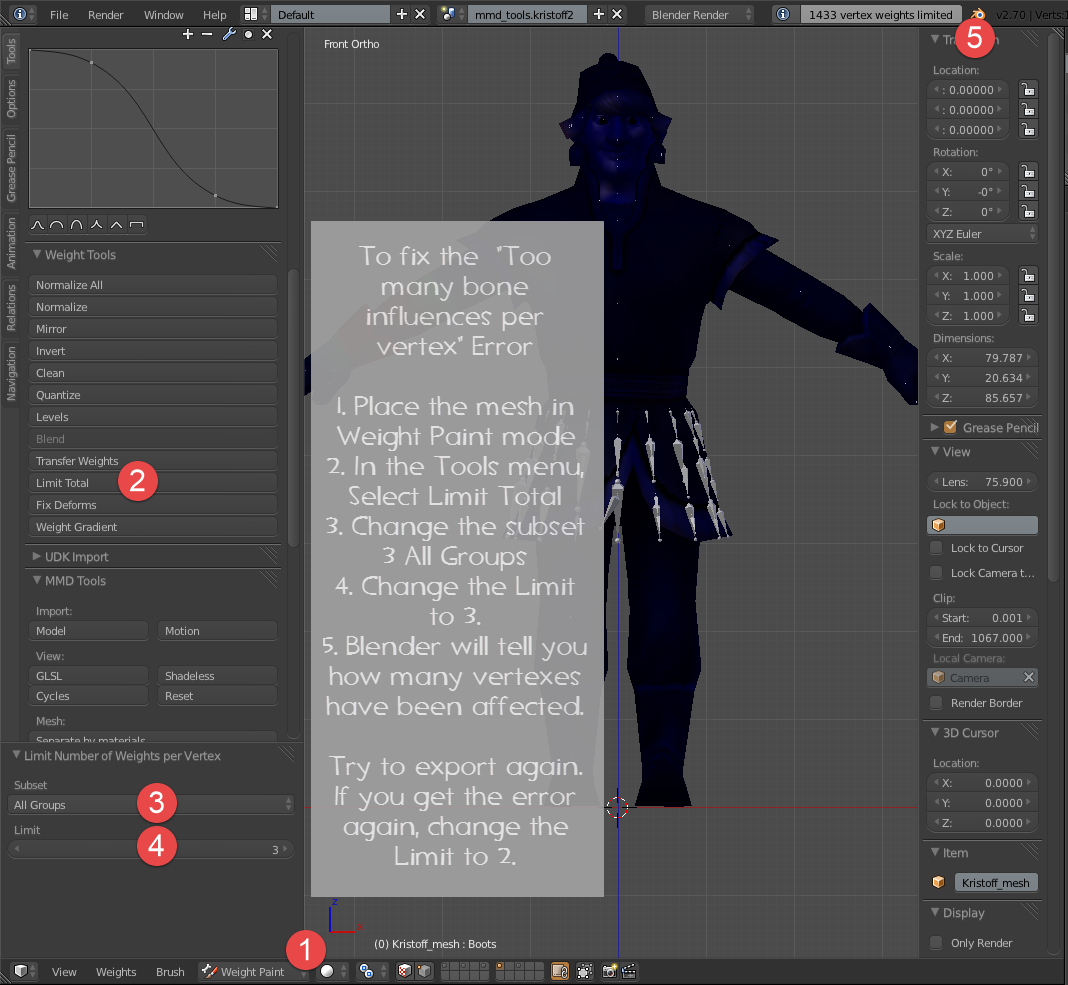Switch to Options tab in tool shelf
1068x985 pixels.
pos(11,98)
